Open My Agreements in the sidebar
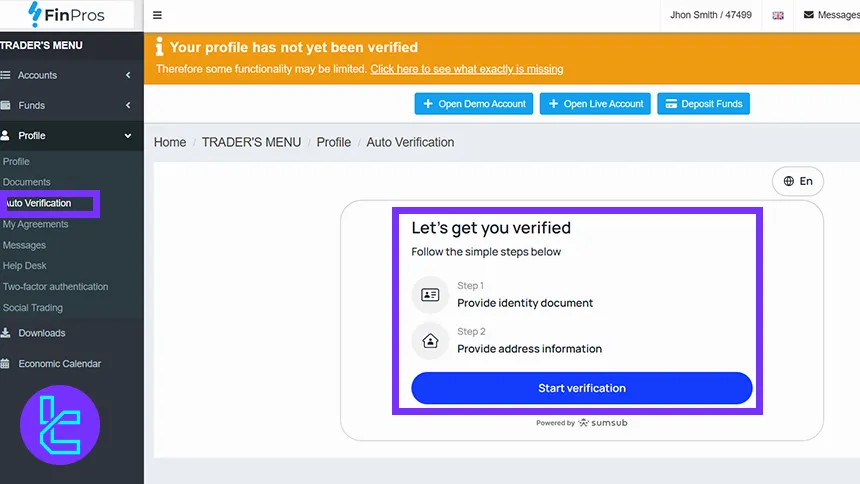 (36, 224)
